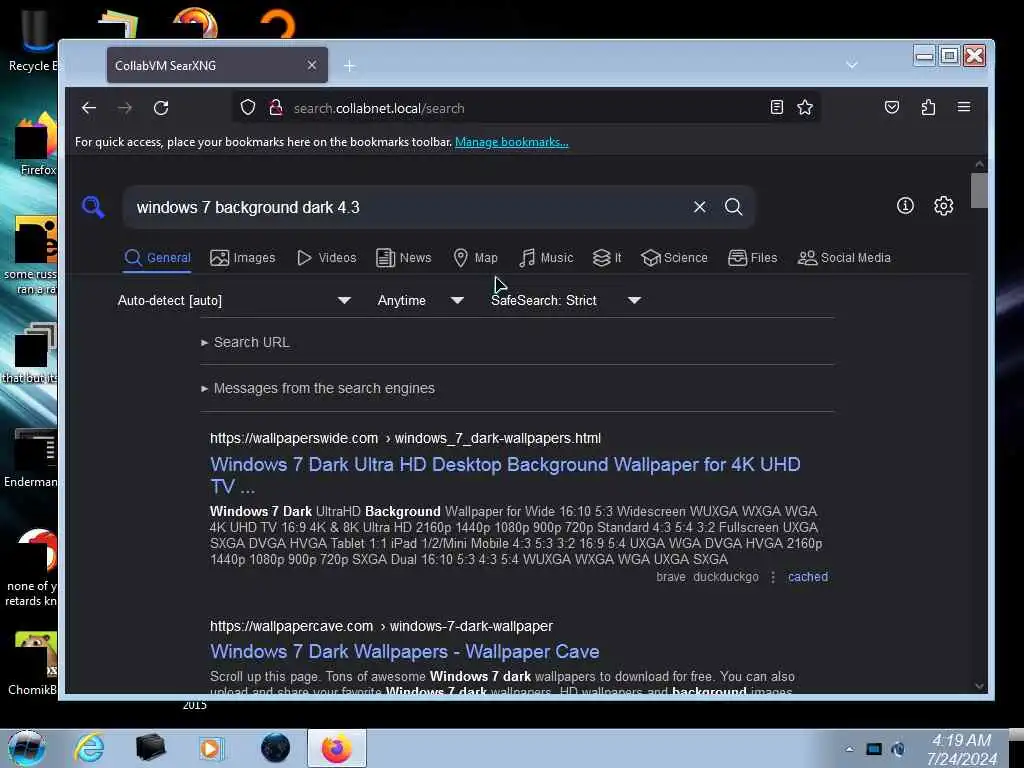This screenshot has height=768, width=1024.
Task: Launch Internet Explorer from the taskbar
Action: point(89,748)
